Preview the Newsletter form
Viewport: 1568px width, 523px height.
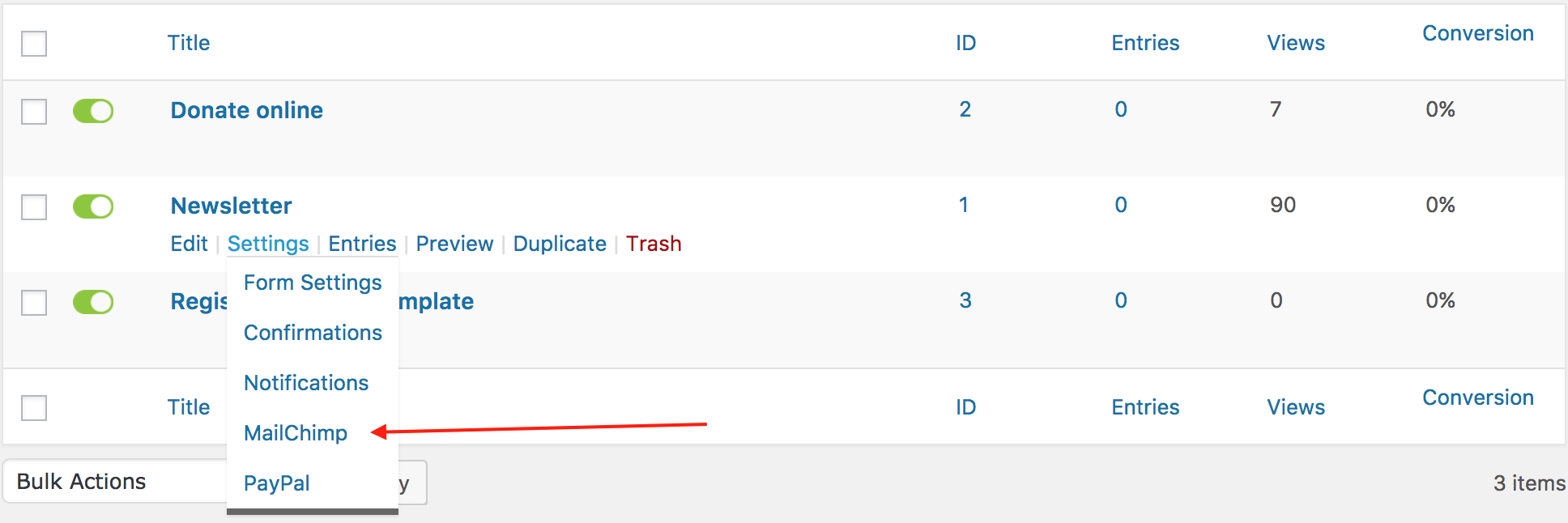tap(454, 244)
